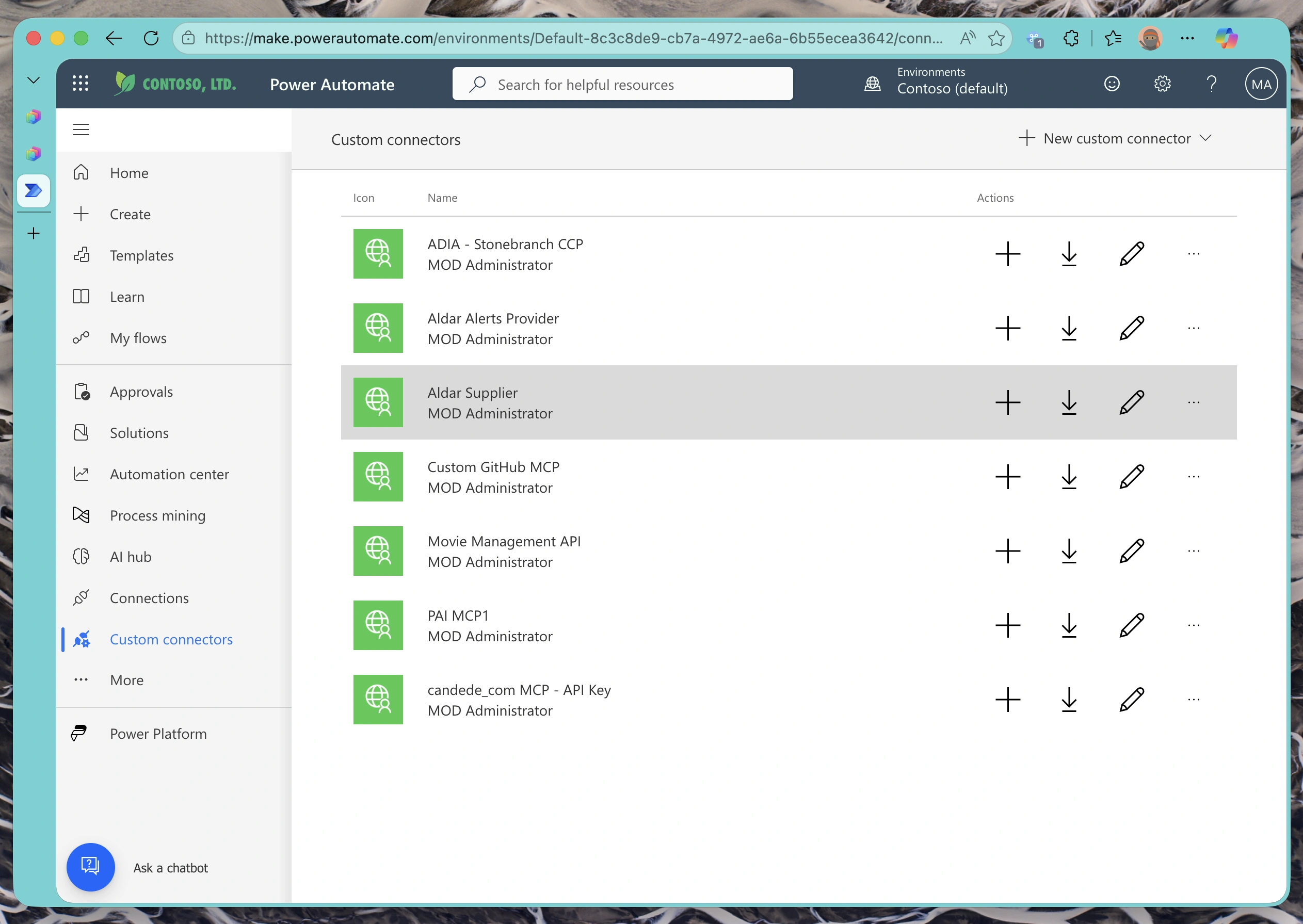Open the feedback smiley icon

coord(1112,84)
